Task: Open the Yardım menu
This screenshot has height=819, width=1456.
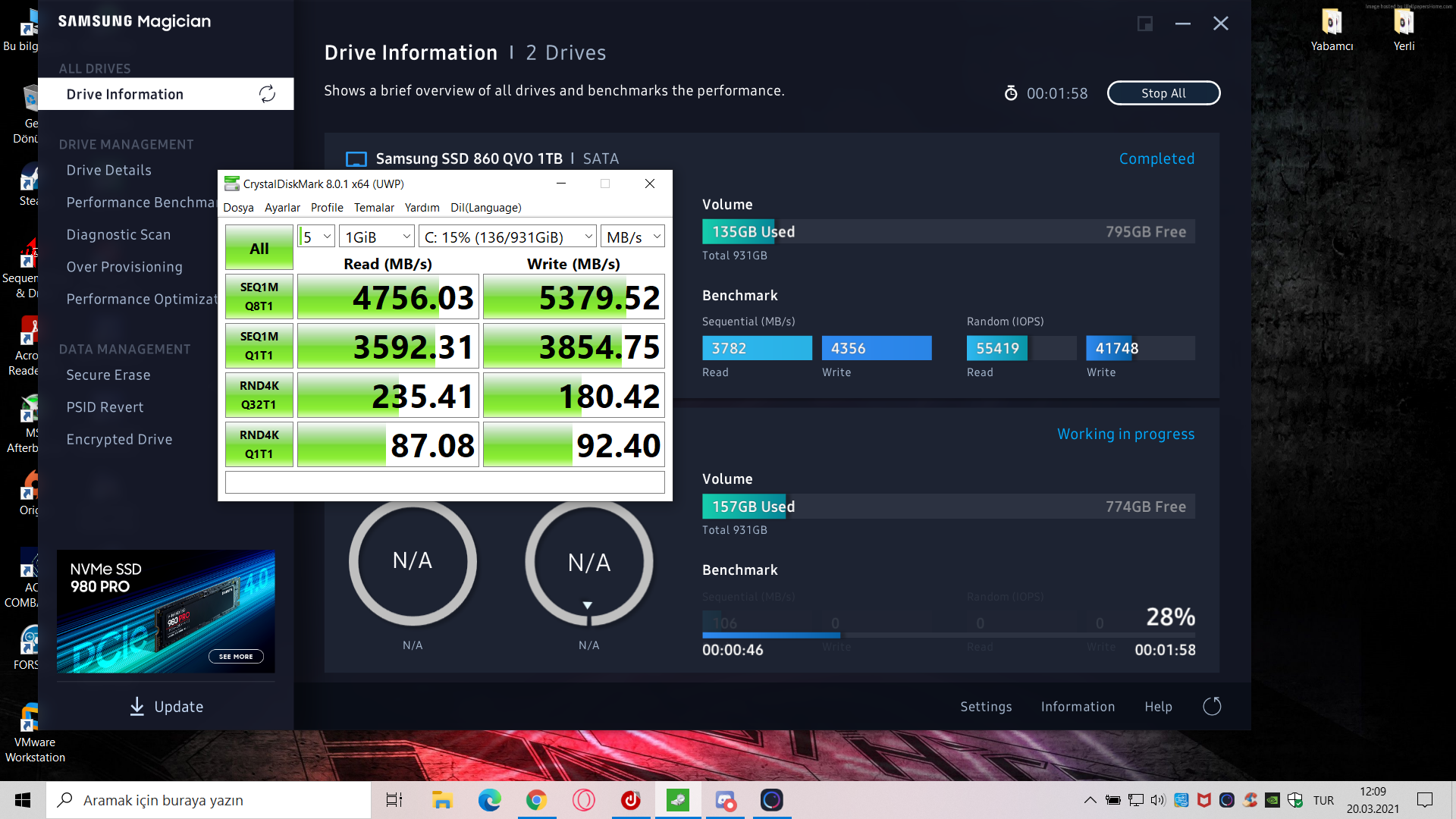Action: pyautogui.click(x=422, y=207)
